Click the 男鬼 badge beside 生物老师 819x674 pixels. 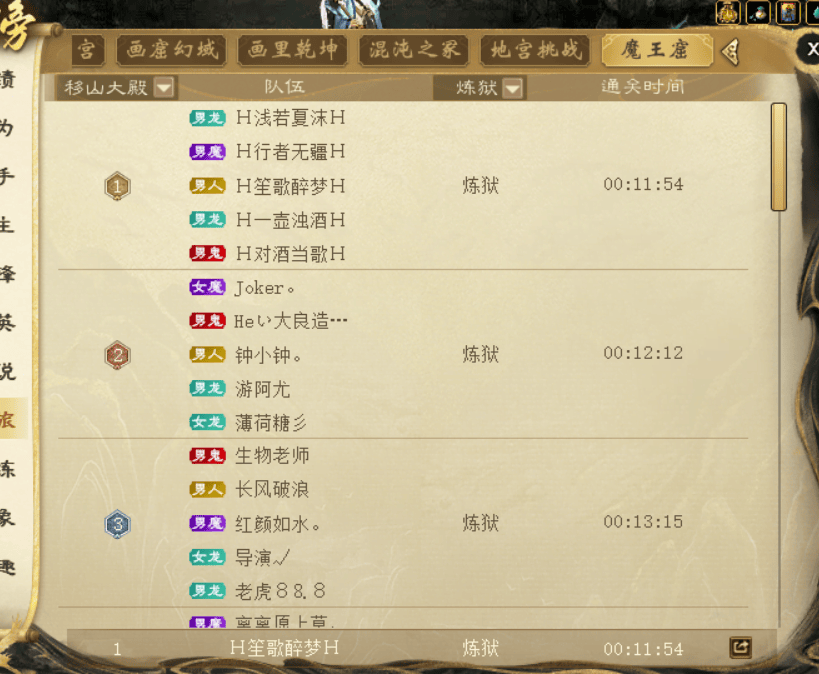coord(207,456)
